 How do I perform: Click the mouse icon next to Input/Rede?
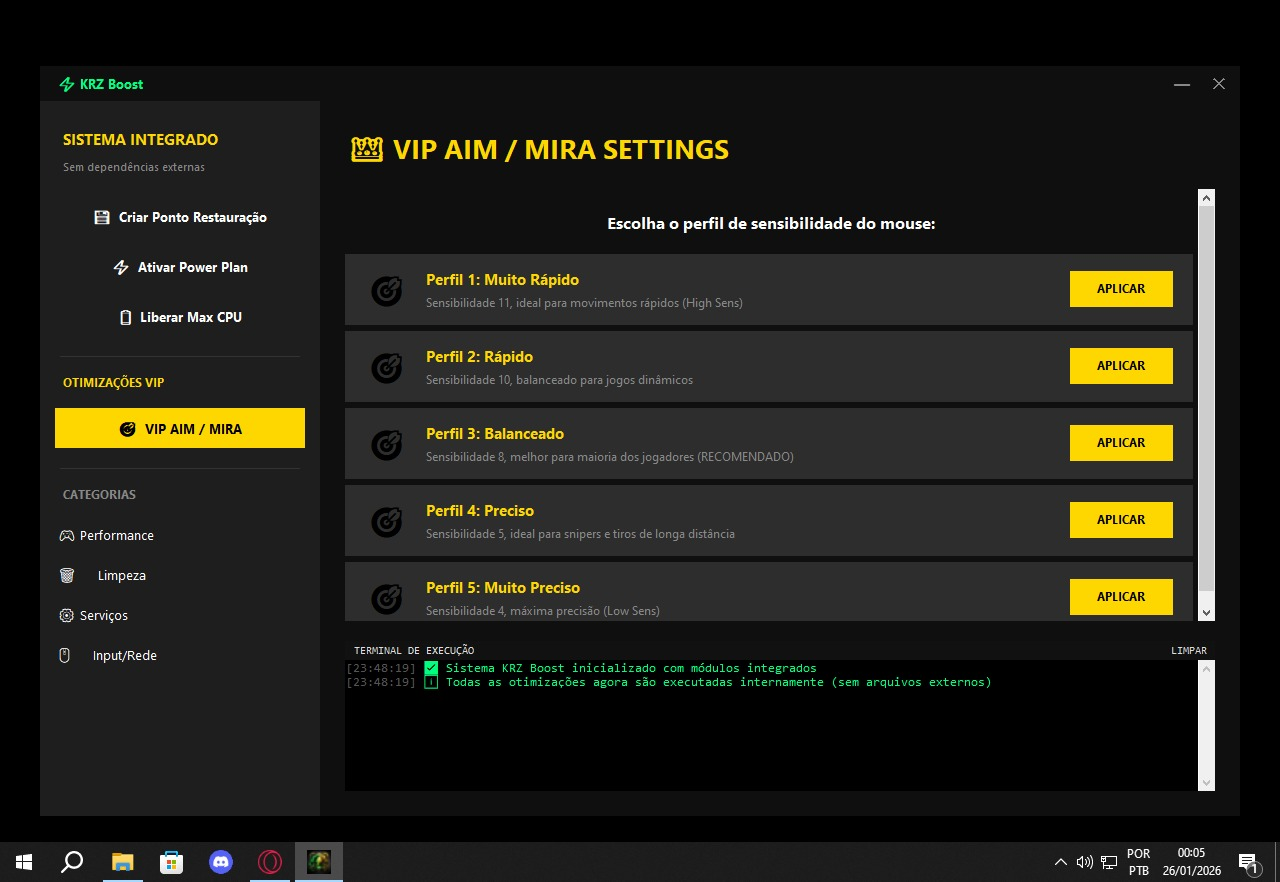(x=65, y=656)
